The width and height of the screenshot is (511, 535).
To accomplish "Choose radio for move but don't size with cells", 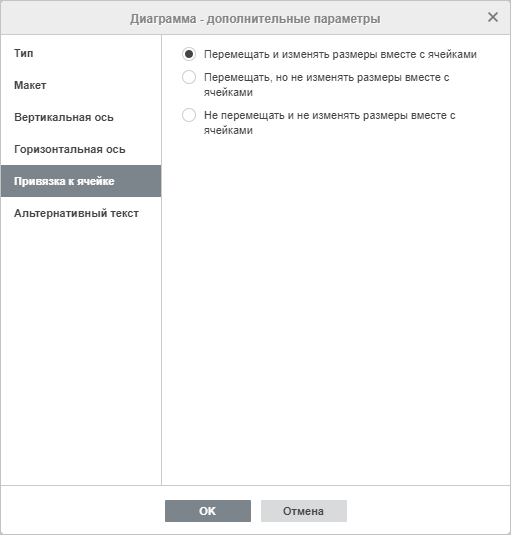I will pyautogui.click(x=189, y=77).
